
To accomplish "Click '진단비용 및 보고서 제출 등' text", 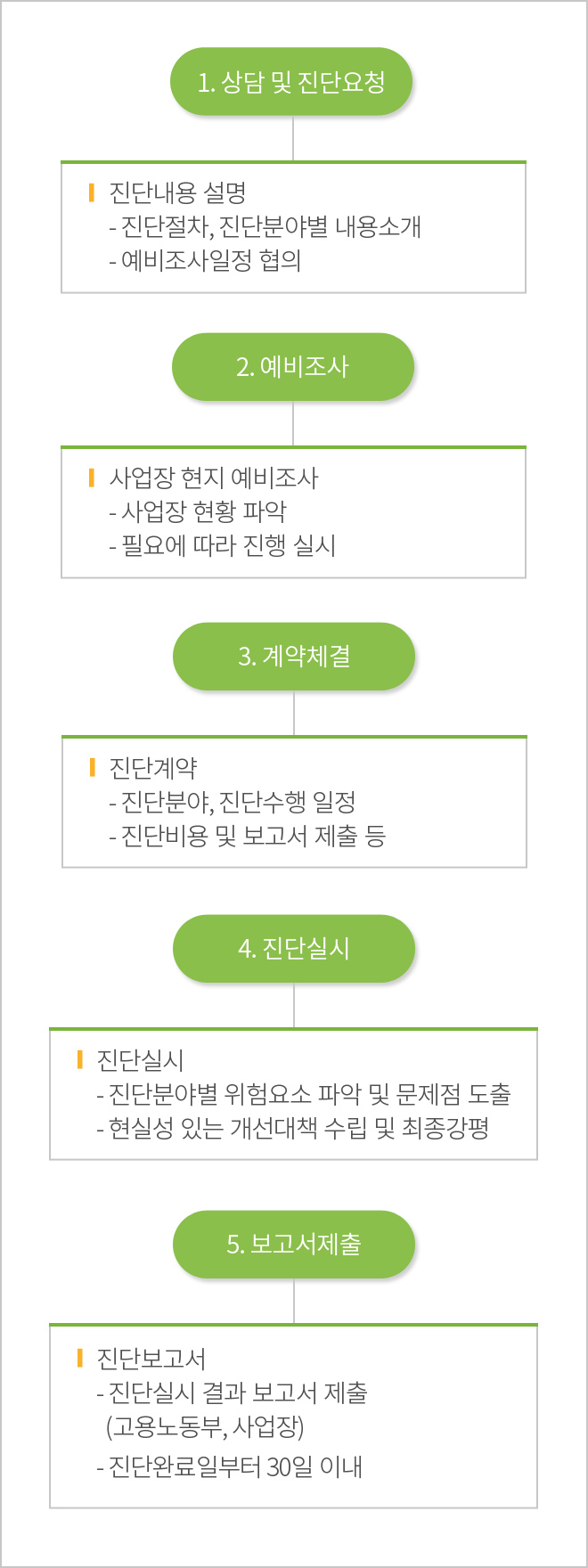I will [x=248, y=836].
